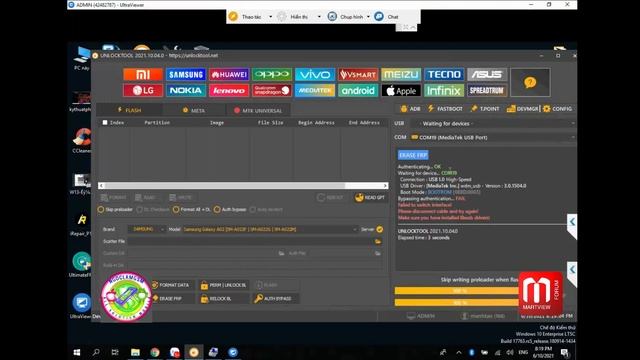
Task: Open the USB Waiting for devices dropdown
Action: tap(493, 123)
